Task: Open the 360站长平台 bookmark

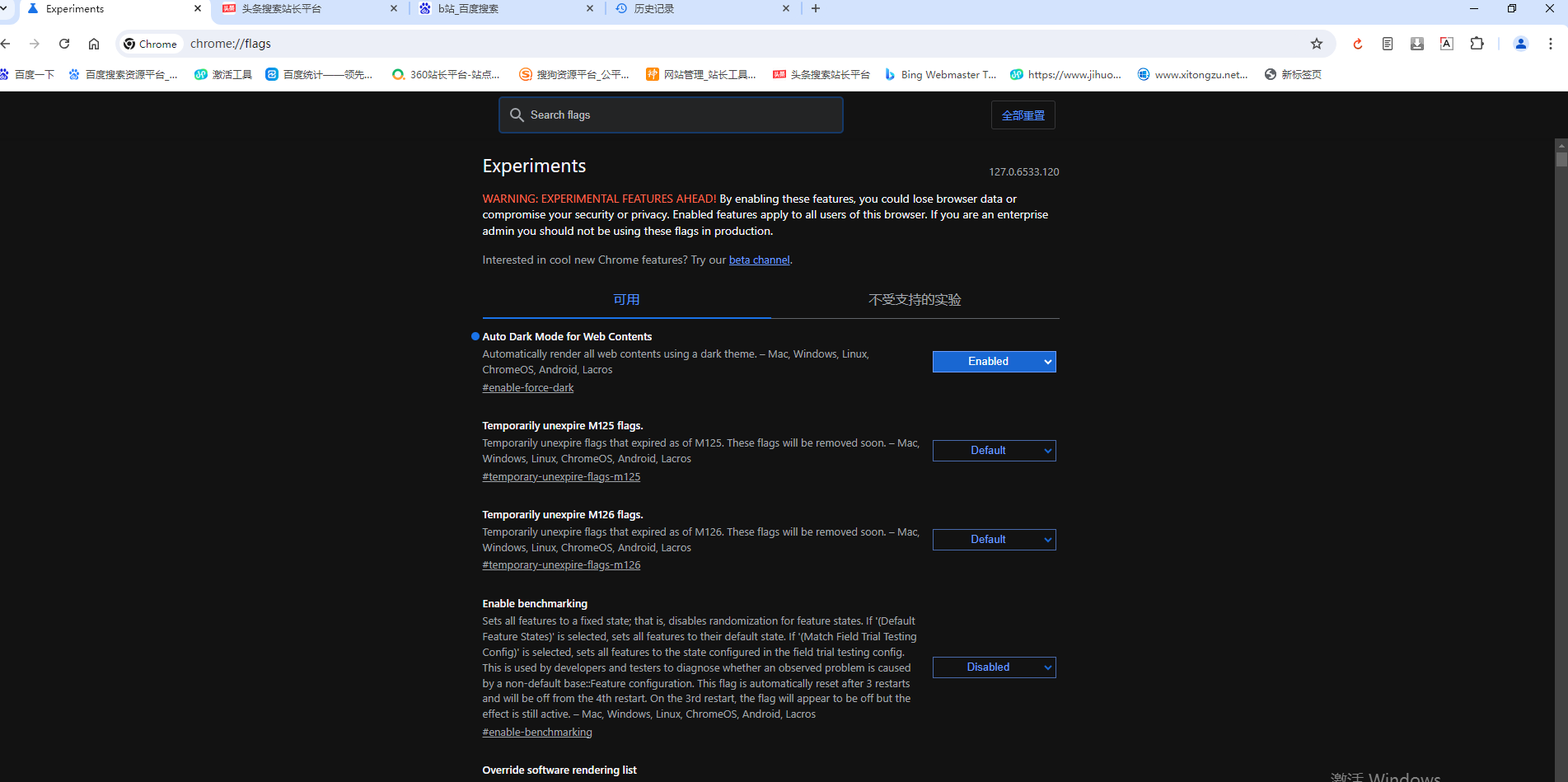Action: click(446, 74)
